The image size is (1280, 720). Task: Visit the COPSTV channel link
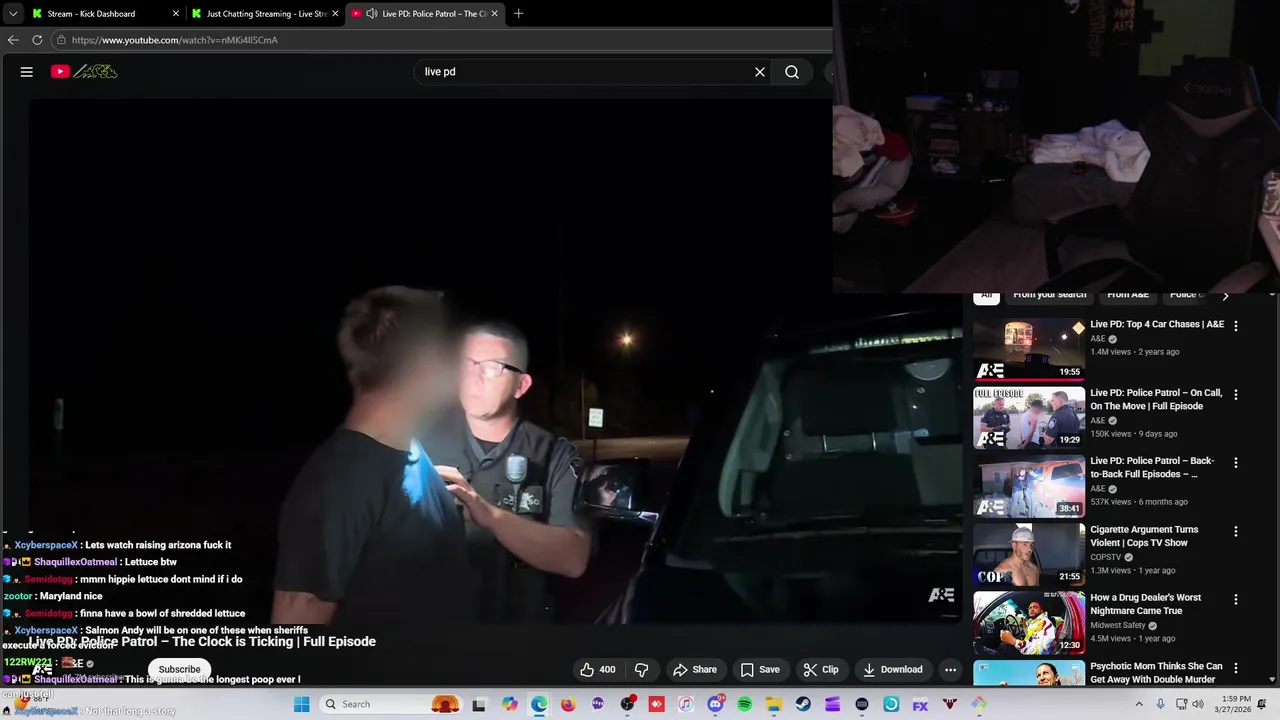click(x=1106, y=558)
